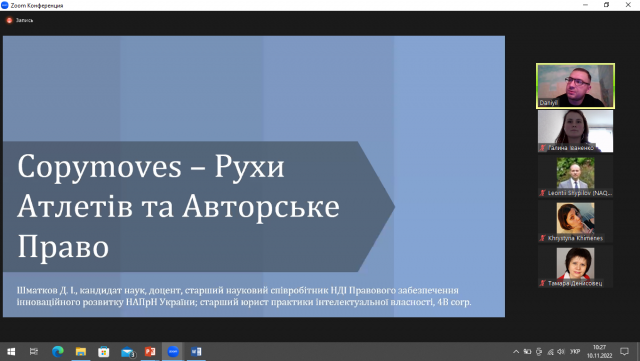Launch Microsoft Edge from taskbar
The image size is (640, 361).
click(x=58, y=351)
